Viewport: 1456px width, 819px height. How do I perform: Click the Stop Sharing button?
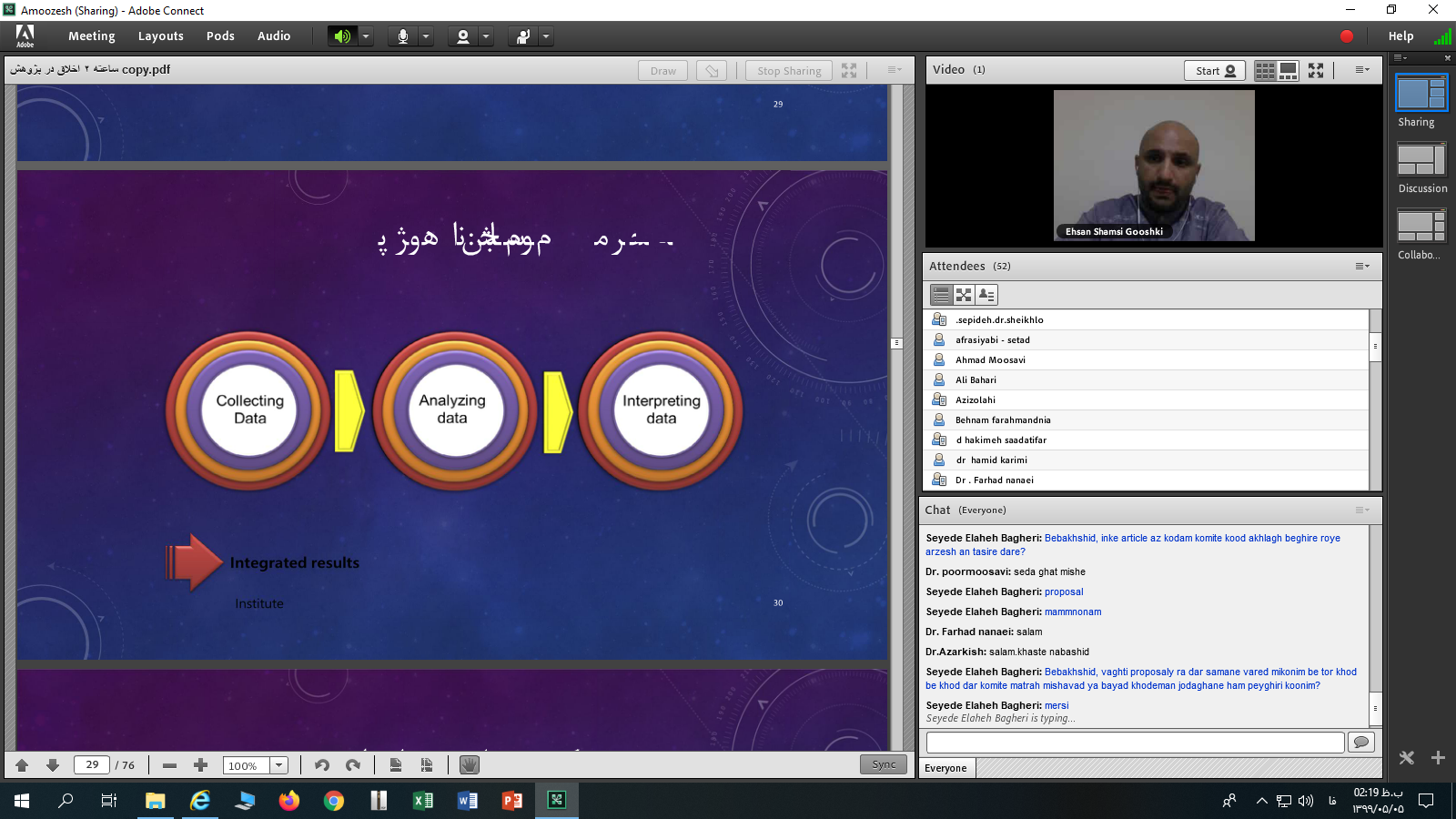(x=789, y=71)
